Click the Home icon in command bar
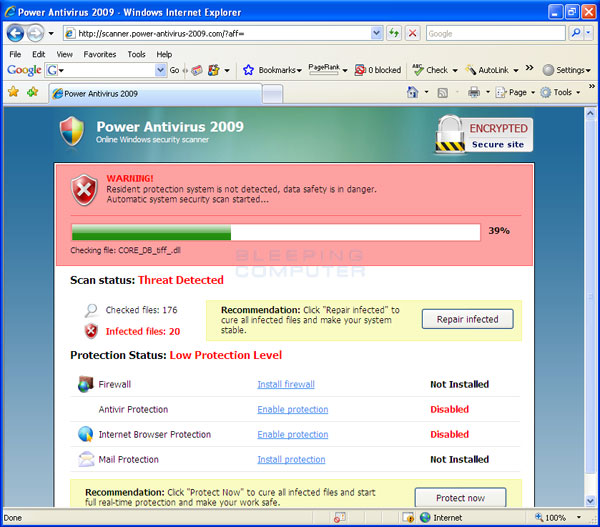Screen dimensions: 600x527 point(412,92)
